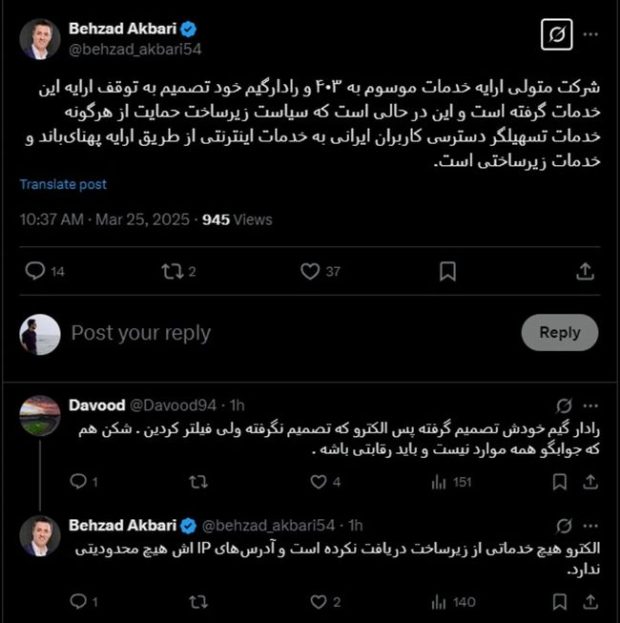Open replies on the main post
This screenshot has width=620, height=623.
[x=34, y=271]
